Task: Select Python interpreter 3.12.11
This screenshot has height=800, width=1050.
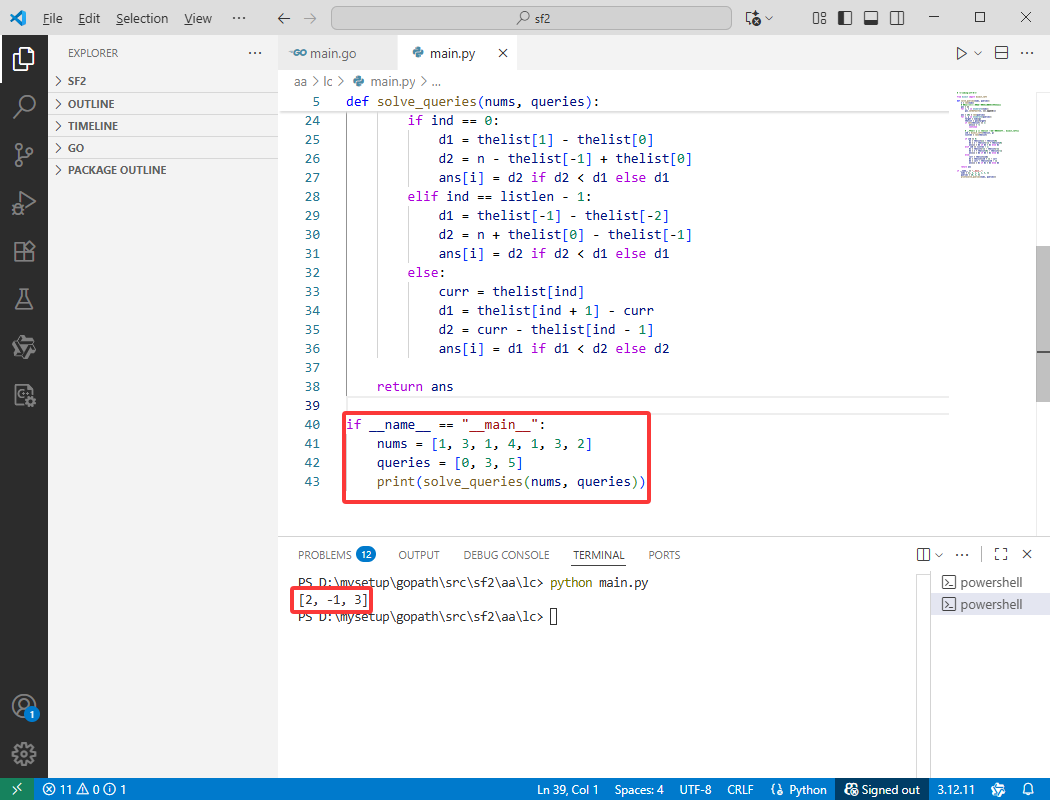Action: pos(956,789)
